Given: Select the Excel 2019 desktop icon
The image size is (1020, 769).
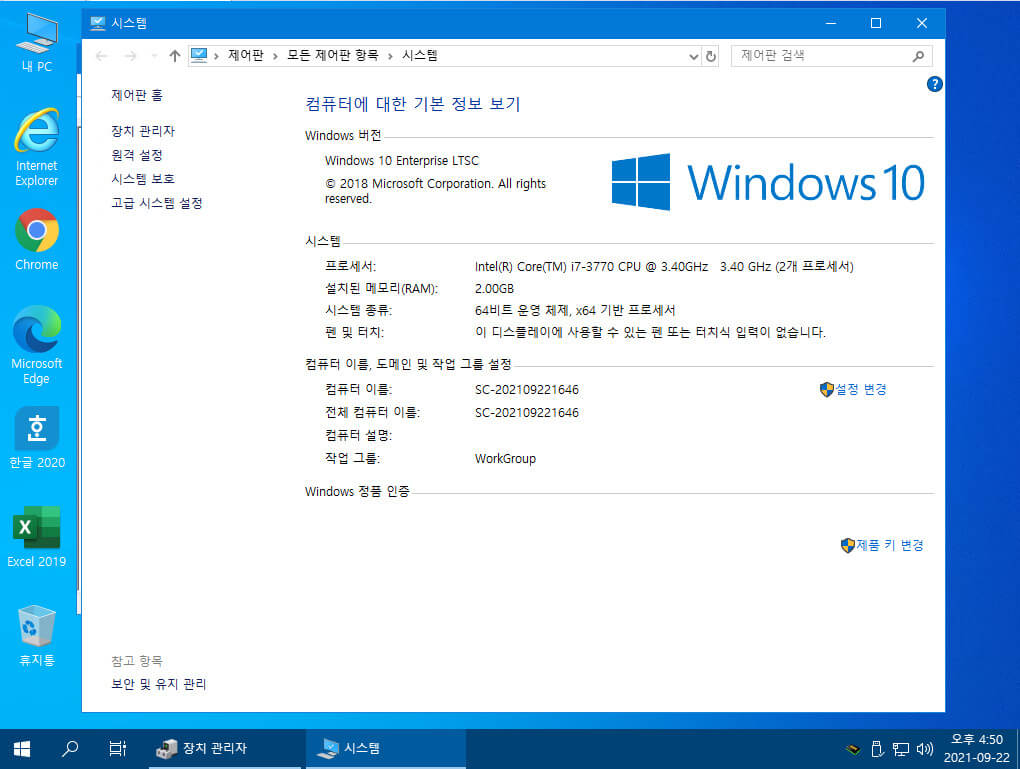Looking at the screenshot, I should click(x=36, y=537).
